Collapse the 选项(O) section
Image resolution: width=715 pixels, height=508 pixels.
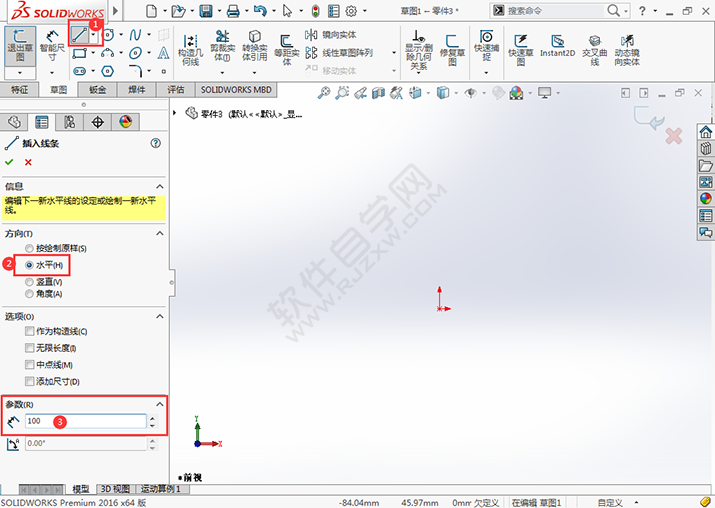pos(160,316)
